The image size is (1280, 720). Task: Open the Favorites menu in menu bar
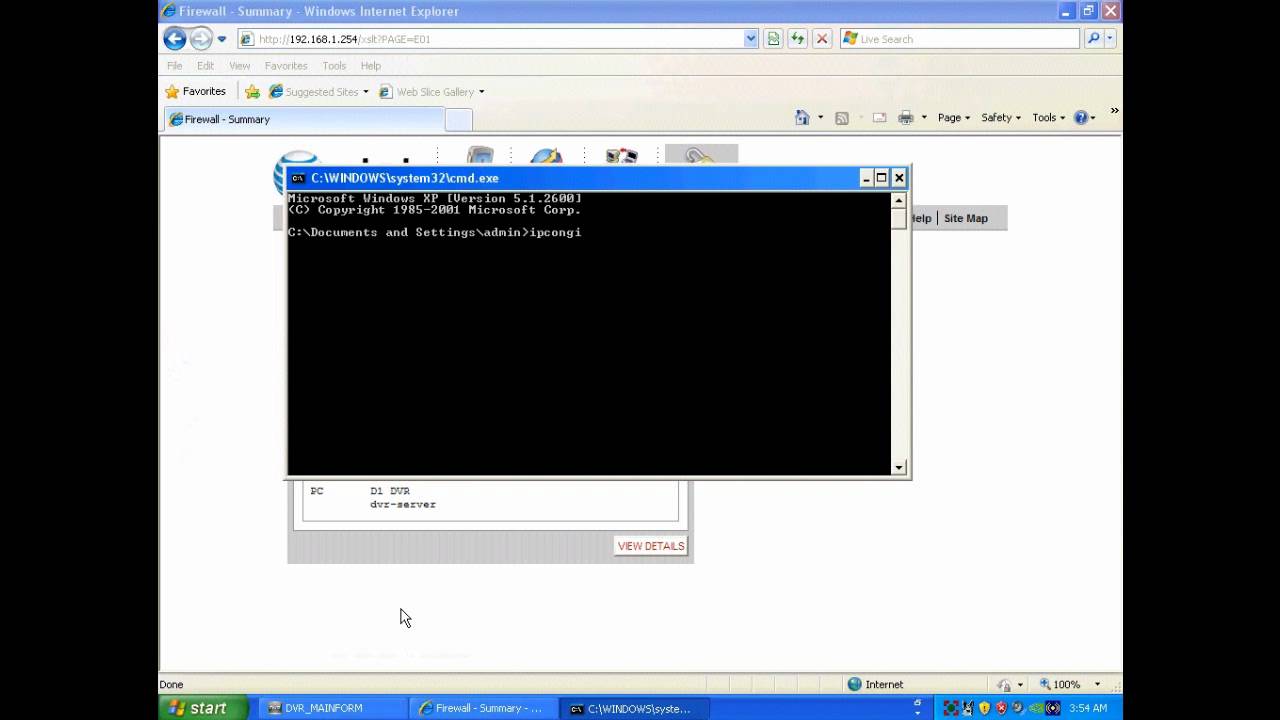(286, 66)
